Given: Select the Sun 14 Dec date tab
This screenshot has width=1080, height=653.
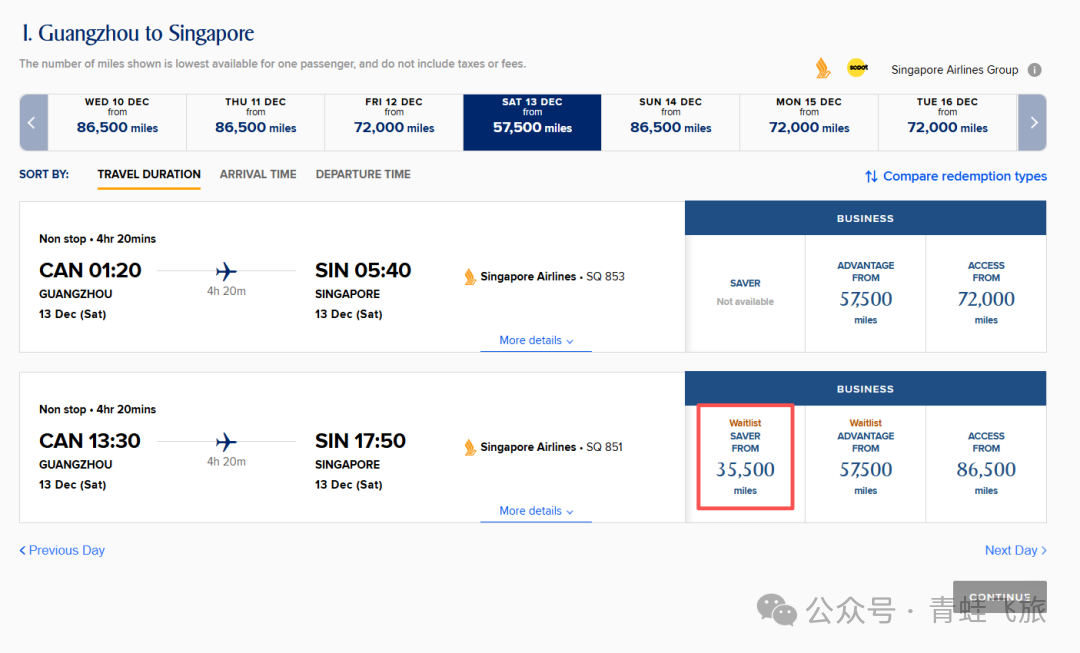Looking at the screenshot, I should click(x=670, y=122).
